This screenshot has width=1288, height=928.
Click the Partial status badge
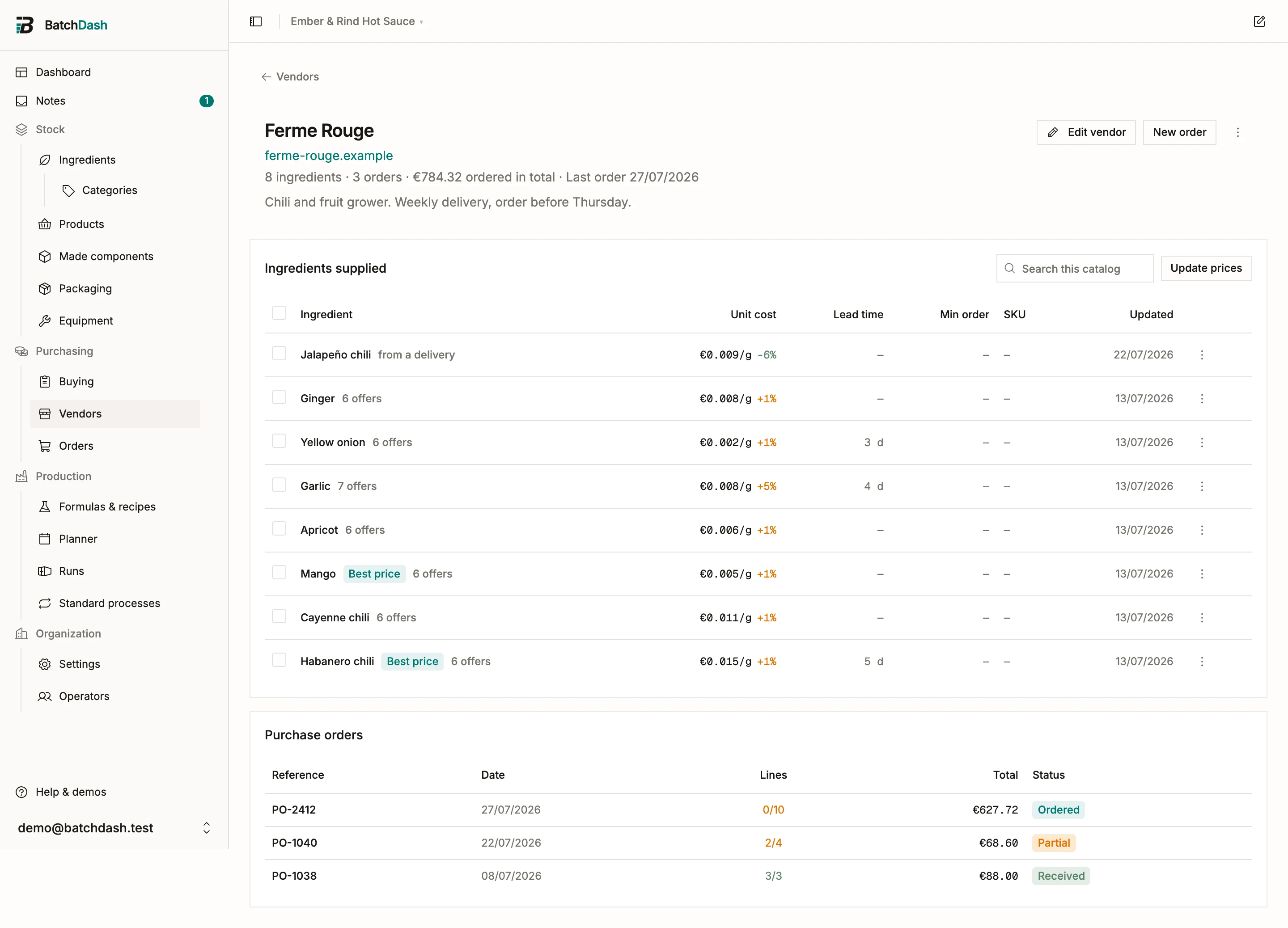pos(1054,843)
